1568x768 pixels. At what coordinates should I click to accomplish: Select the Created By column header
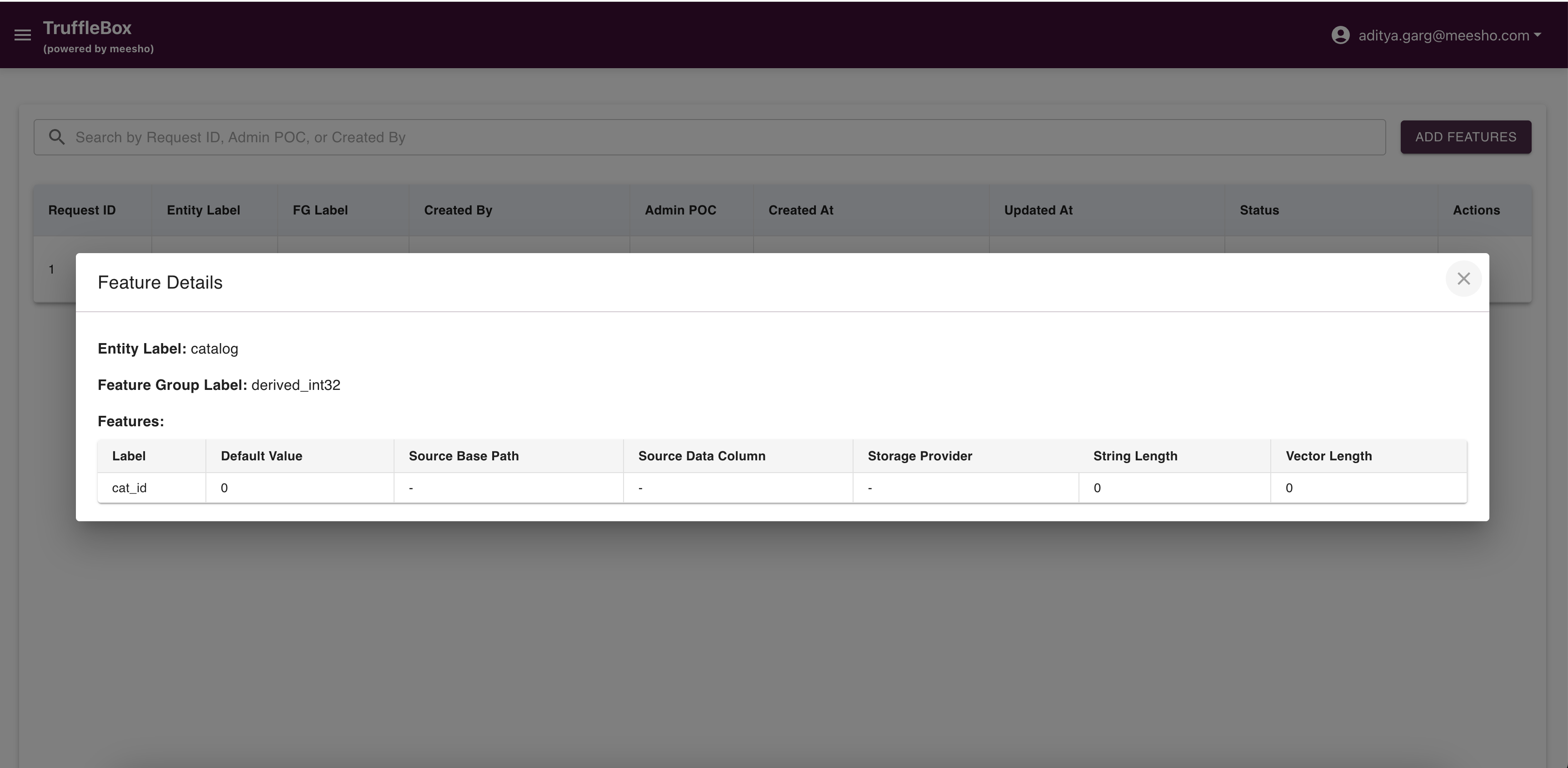[x=458, y=210]
